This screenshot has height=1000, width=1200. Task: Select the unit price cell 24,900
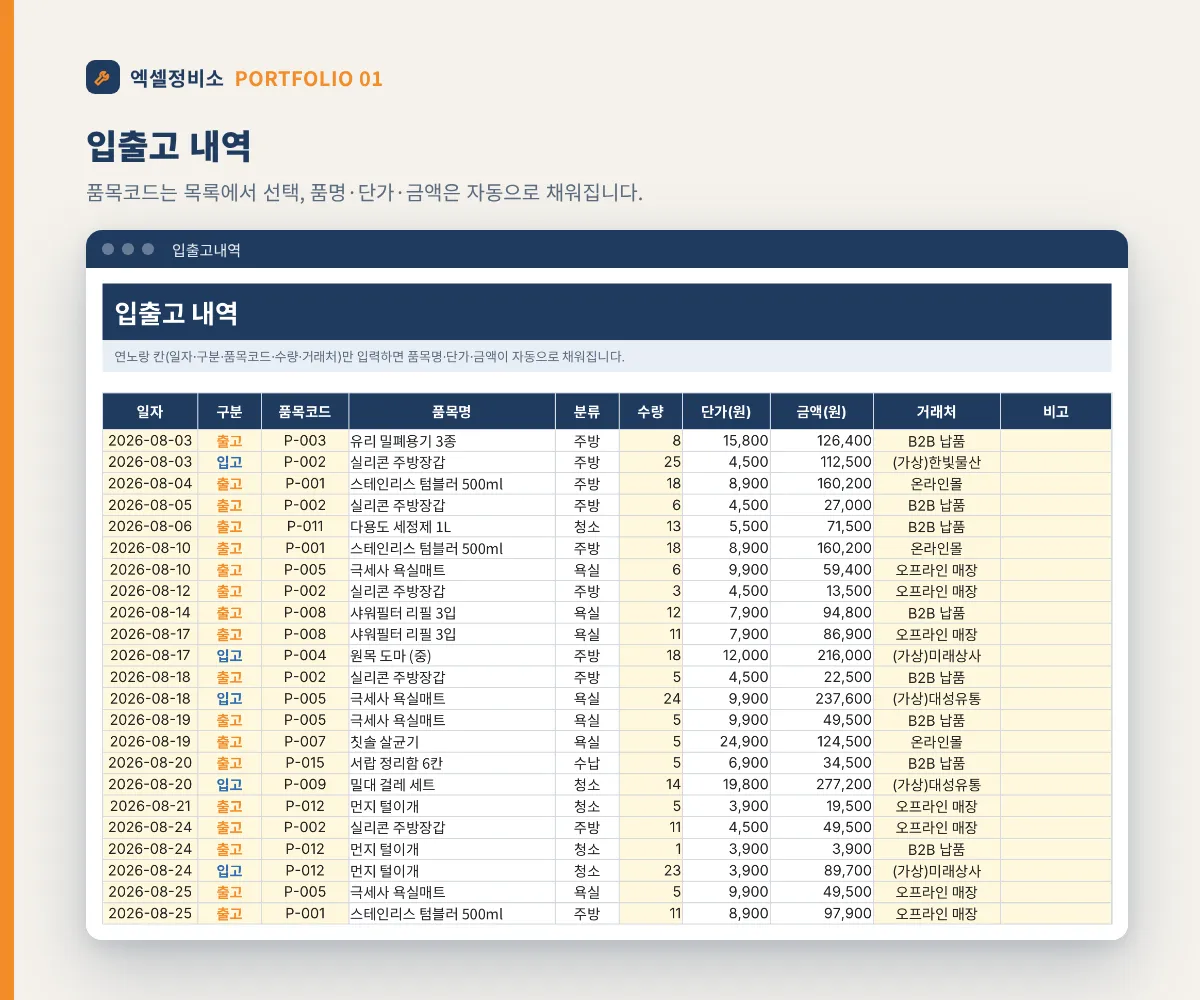pyautogui.click(x=727, y=741)
